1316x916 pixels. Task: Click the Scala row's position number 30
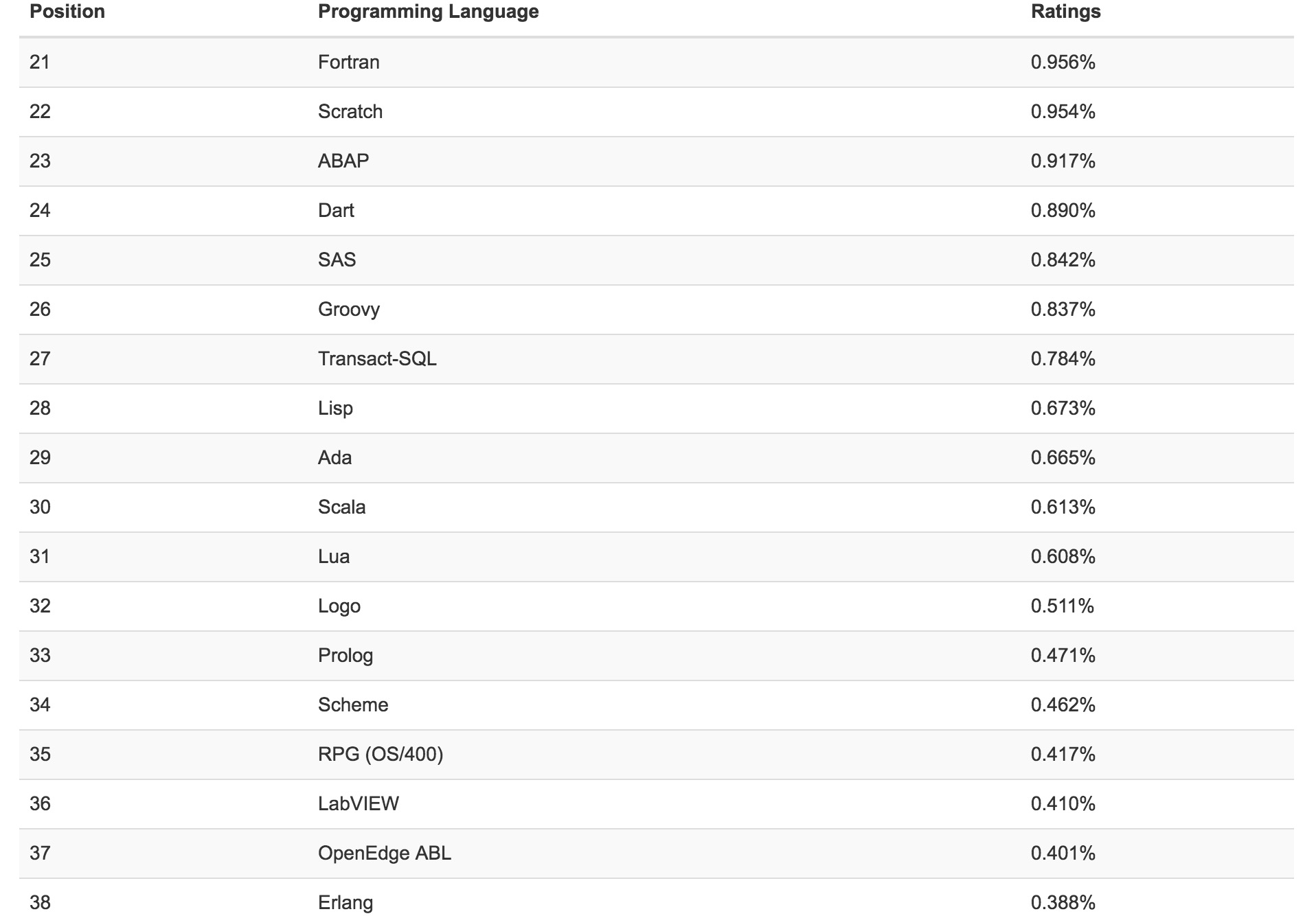click(x=40, y=507)
